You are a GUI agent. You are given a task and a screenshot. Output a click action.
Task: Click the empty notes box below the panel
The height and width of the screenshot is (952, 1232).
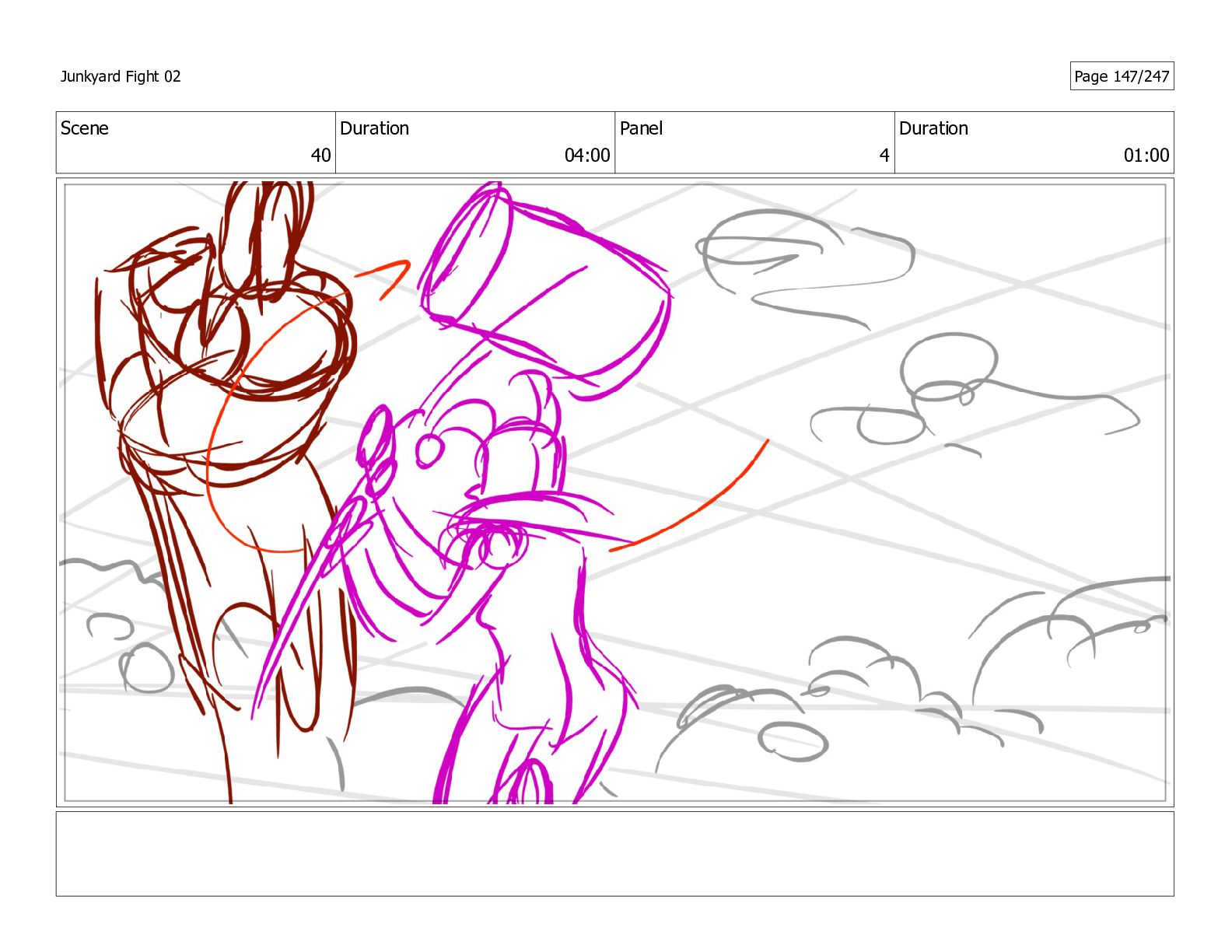coord(614,854)
